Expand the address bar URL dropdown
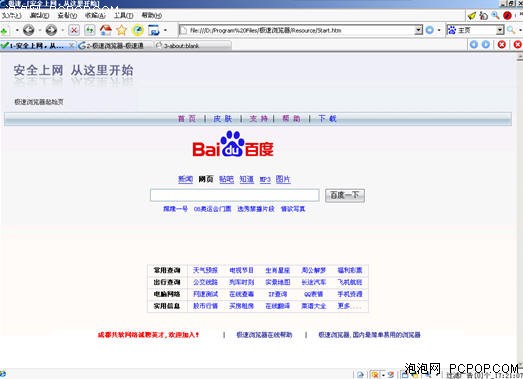The image size is (523, 379). [419, 30]
